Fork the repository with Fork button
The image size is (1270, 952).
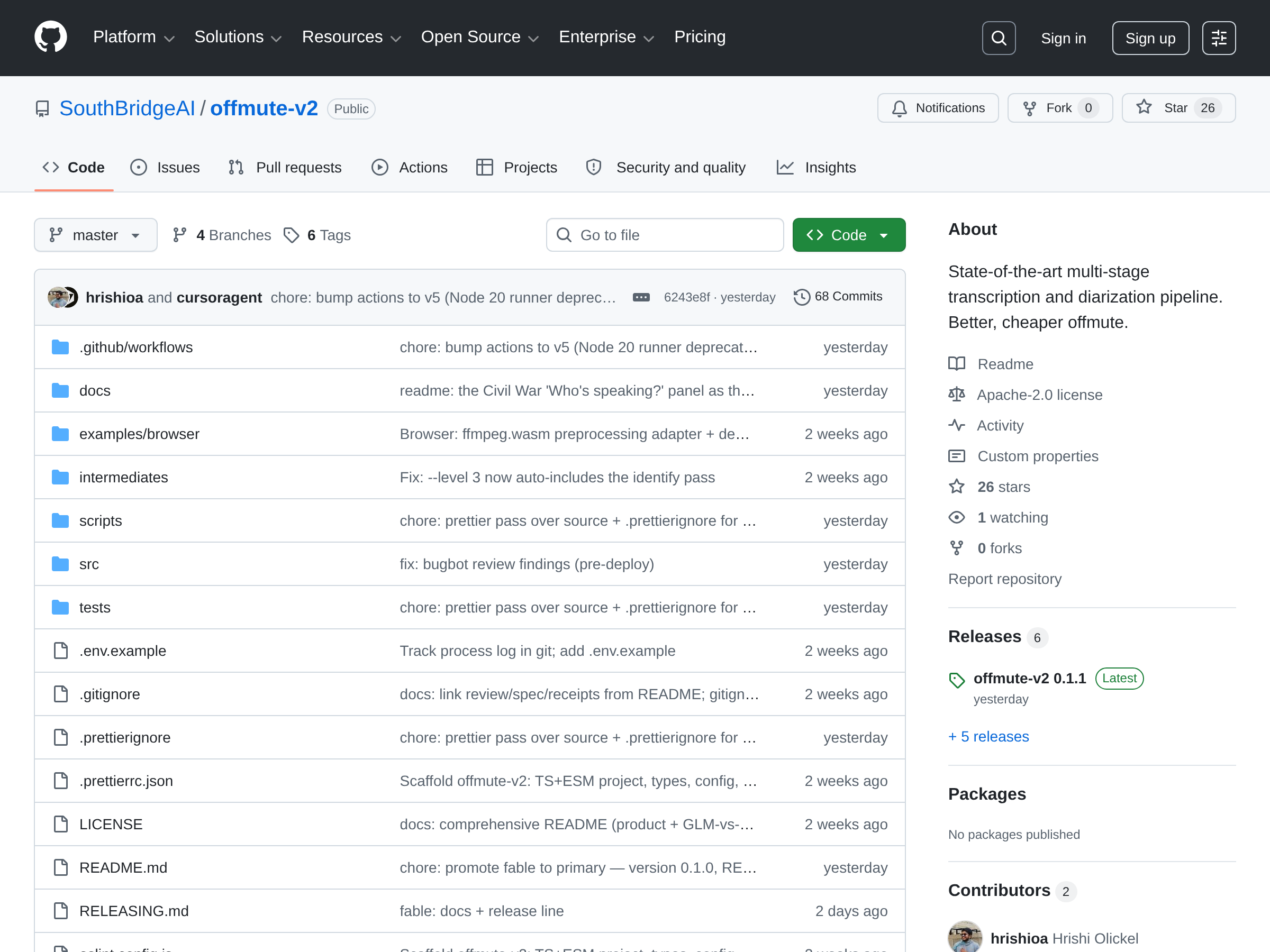coord(1060,108)
